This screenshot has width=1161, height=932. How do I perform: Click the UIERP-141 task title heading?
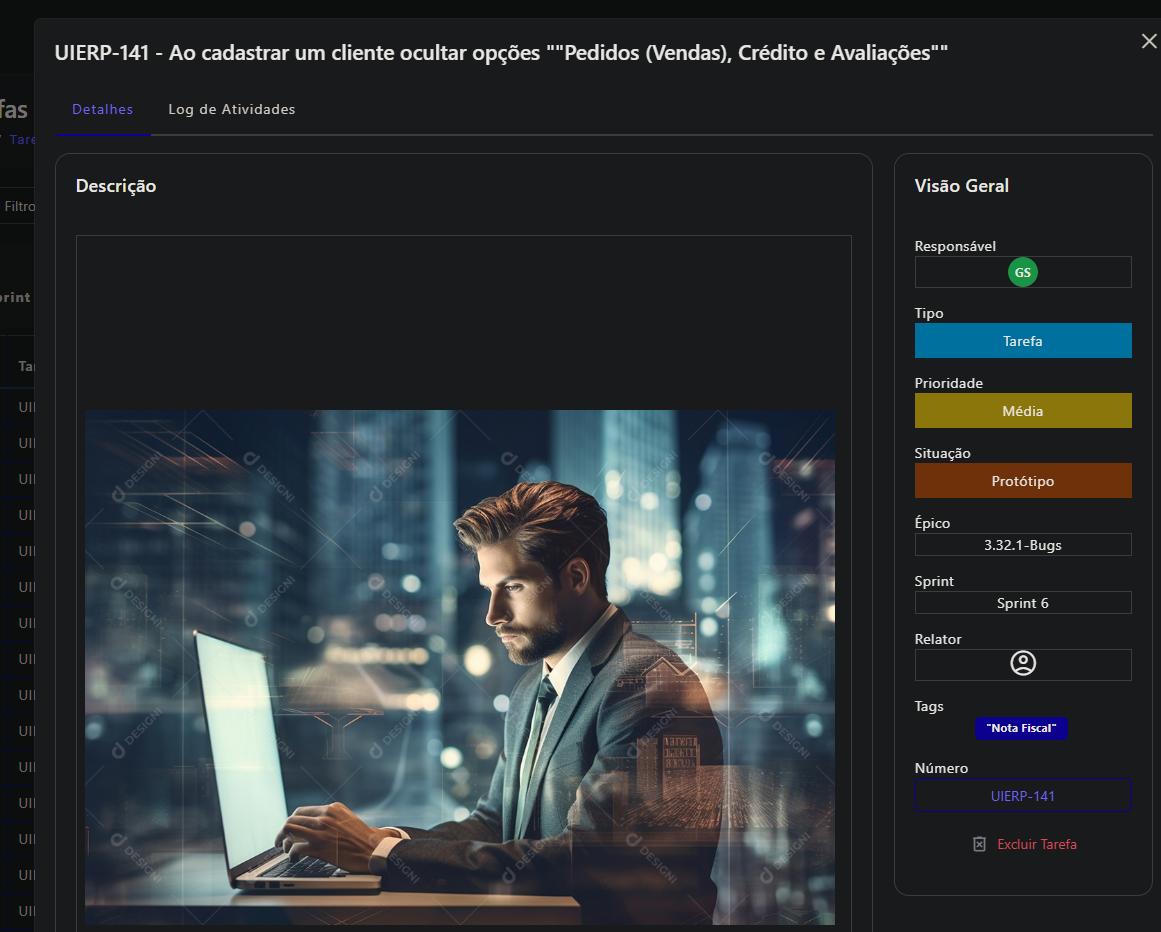point(501,53)
